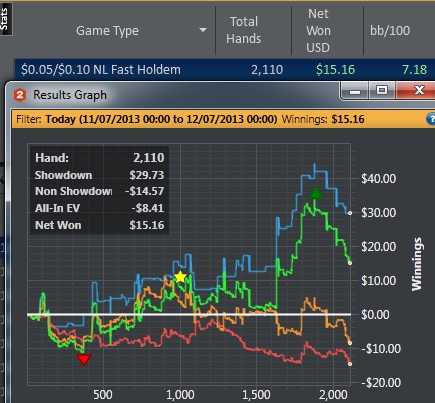Click the Non Showdown -$14.57 legend row
Screen dimensions: 435x403
99,191
